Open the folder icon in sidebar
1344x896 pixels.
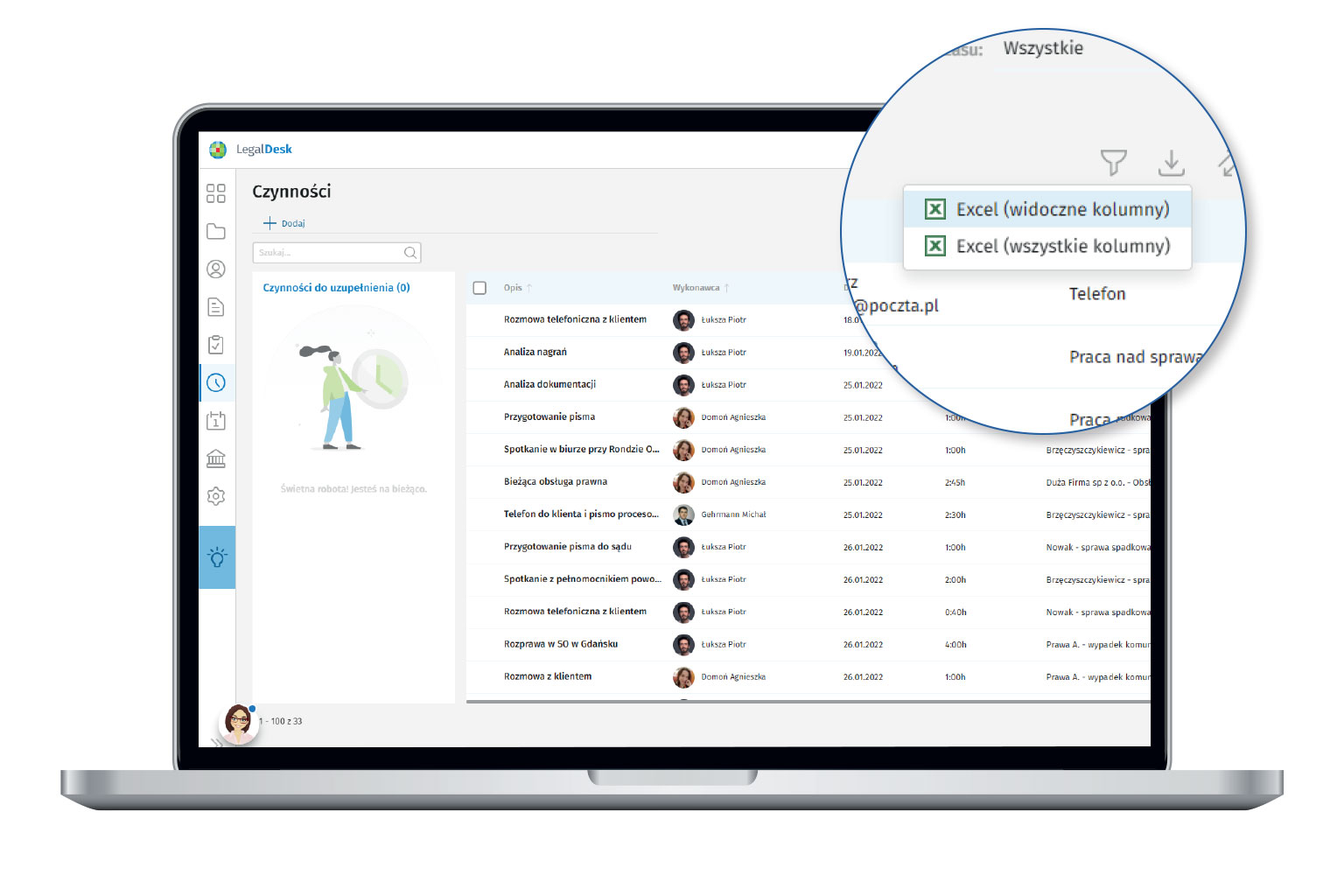tap(216, 232)
